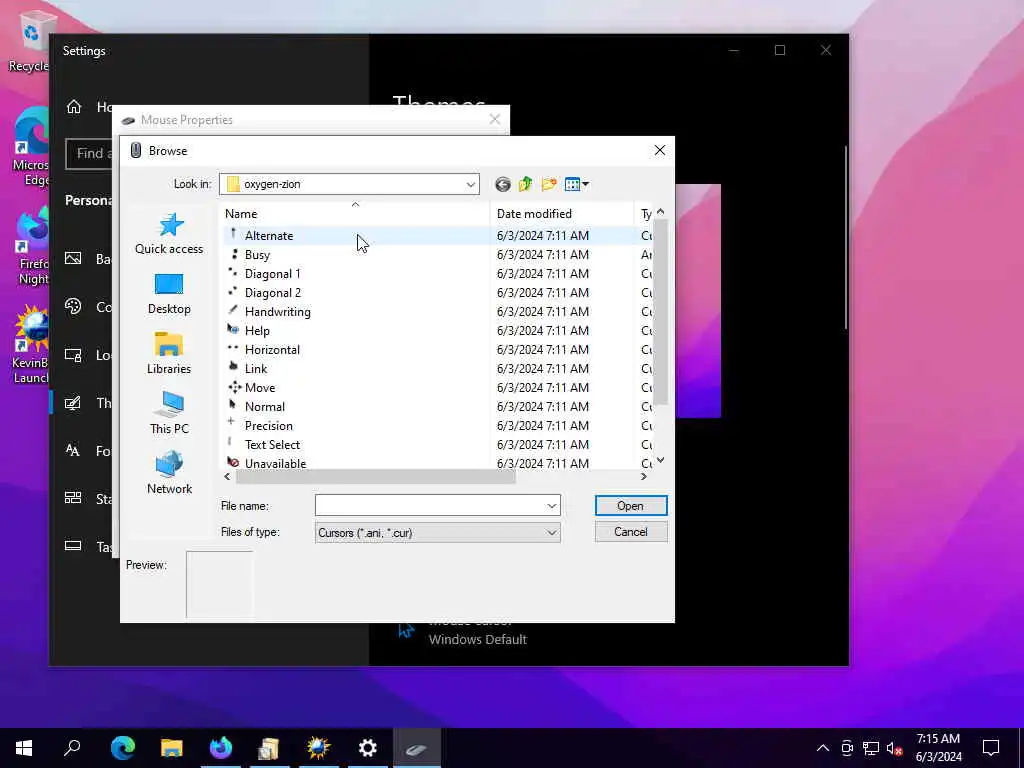Select the Precision cursor file
This screenshot has height=768, width=1024.
357,425
